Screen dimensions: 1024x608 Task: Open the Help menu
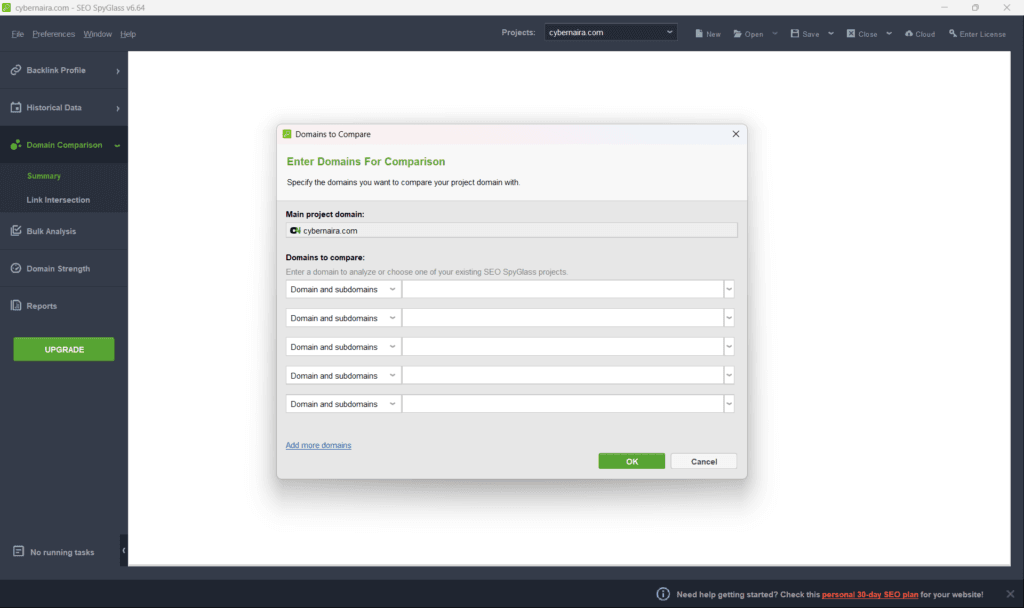pyautogui.click(x=128, y=34)
